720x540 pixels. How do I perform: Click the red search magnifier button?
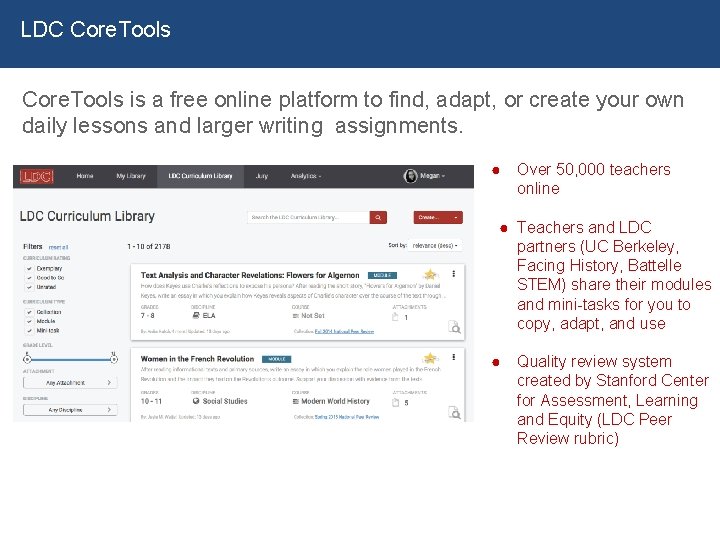tap(378, 217)
